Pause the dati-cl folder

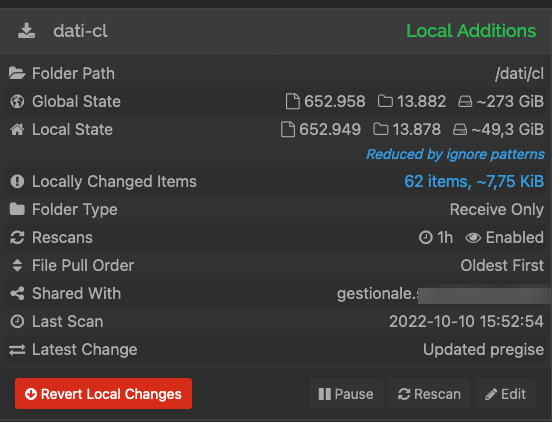point(346,394)
